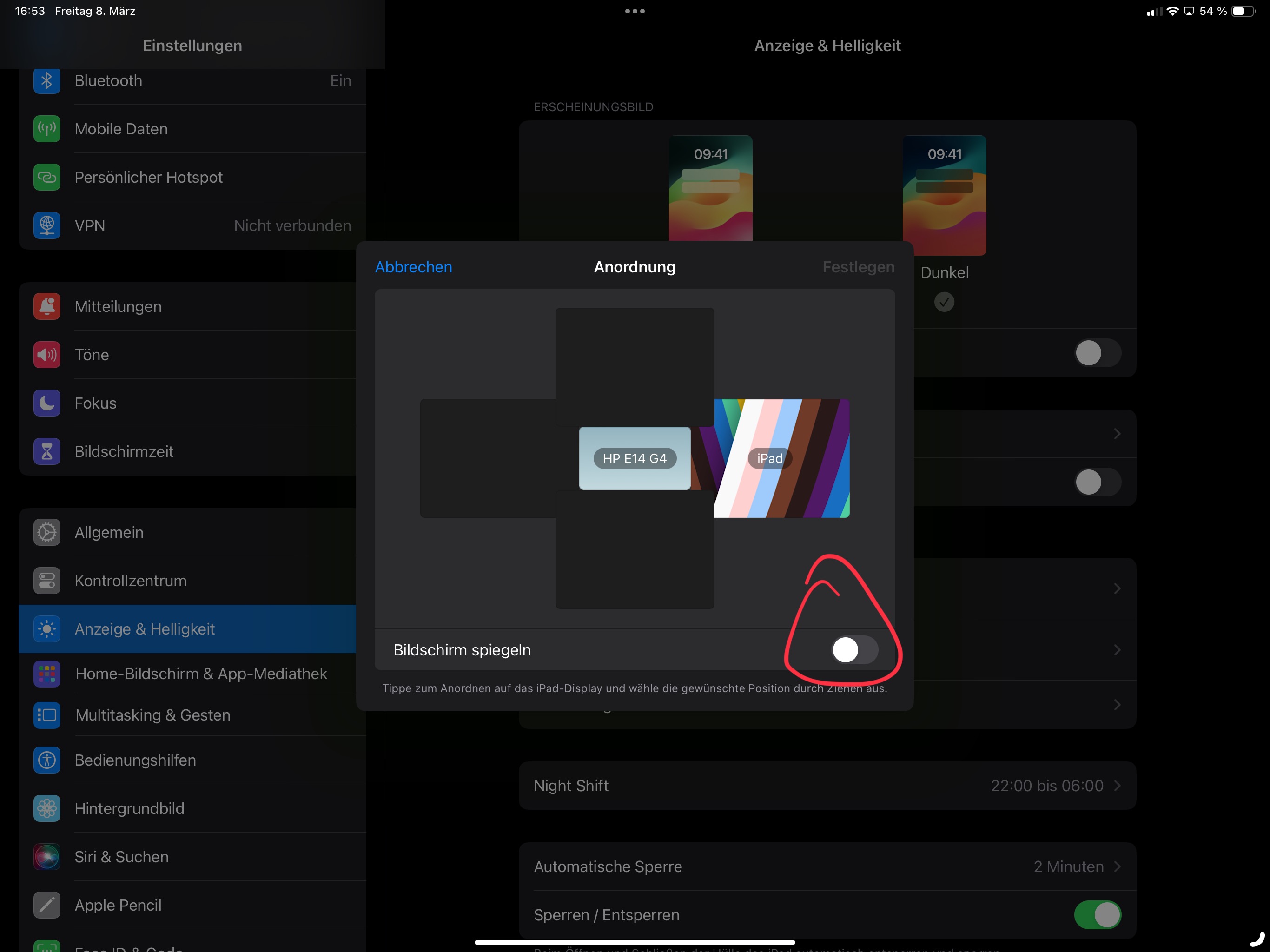1270x952 pixels.
Task: Expand Automatische Sperre options
Action: (1117, 866)
